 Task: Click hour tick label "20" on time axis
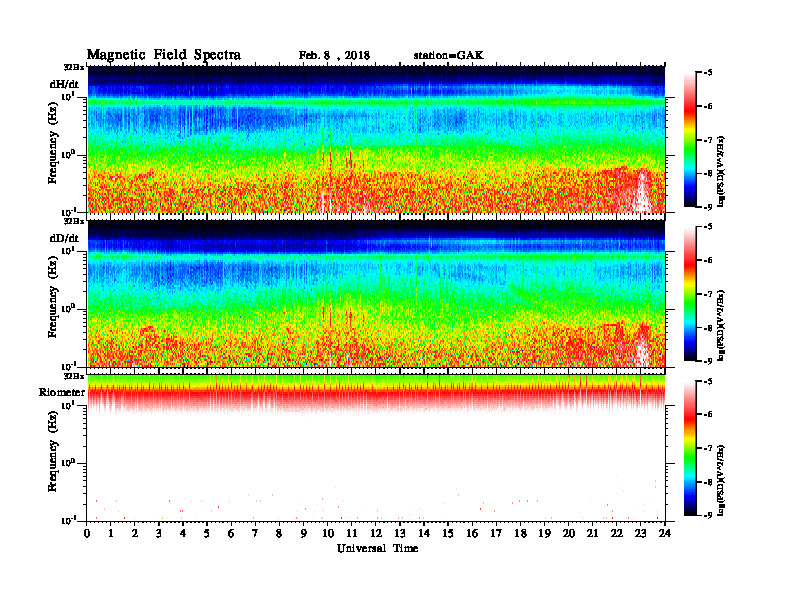[569, 534]
